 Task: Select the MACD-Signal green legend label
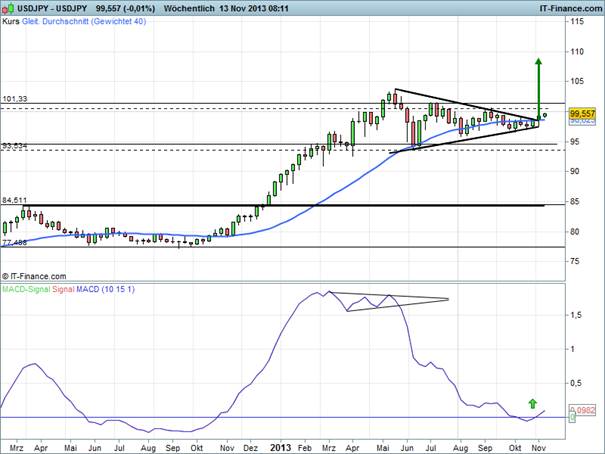point(26,289)
